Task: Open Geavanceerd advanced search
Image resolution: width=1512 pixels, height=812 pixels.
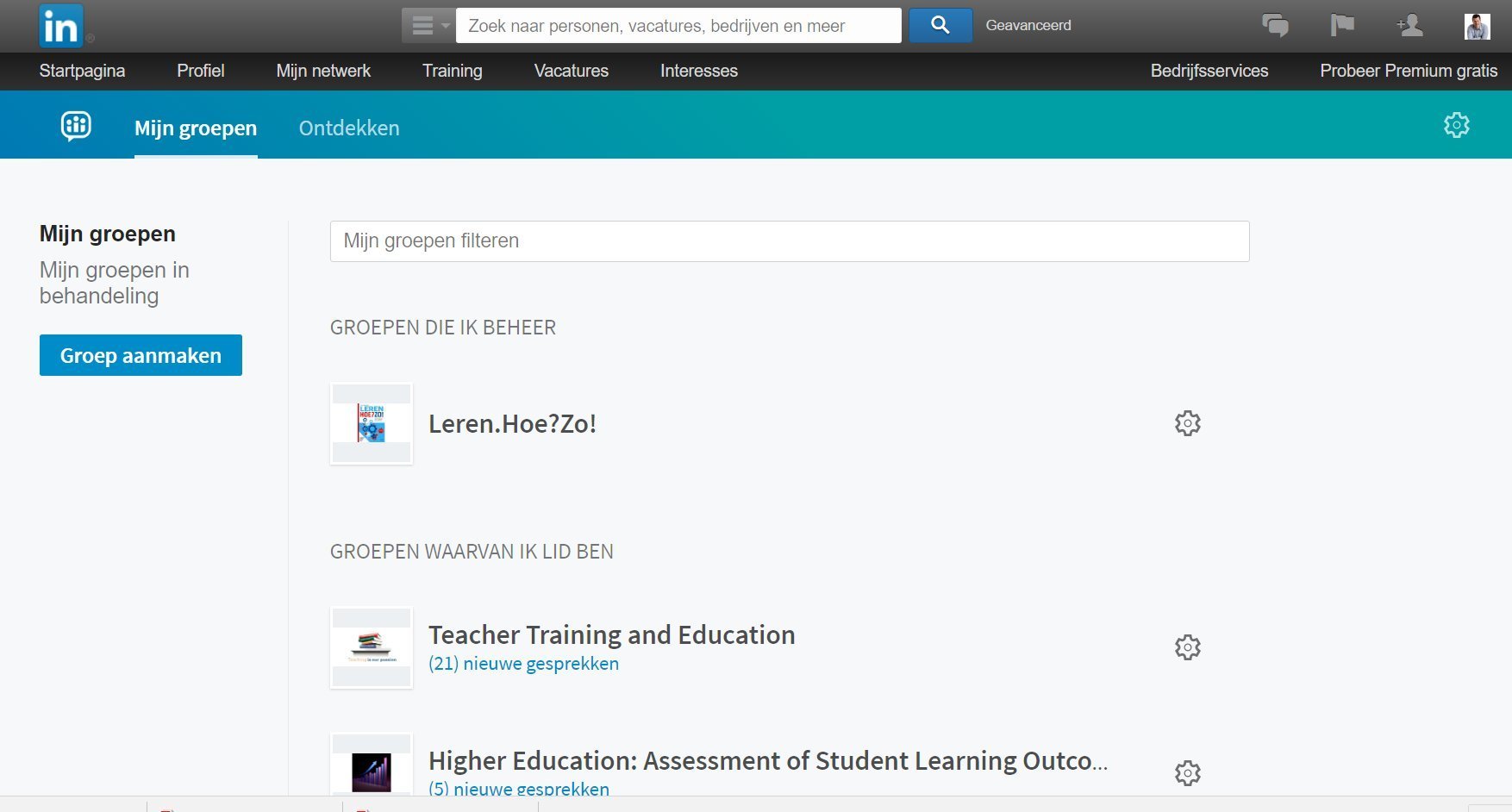Action: 1028,26
